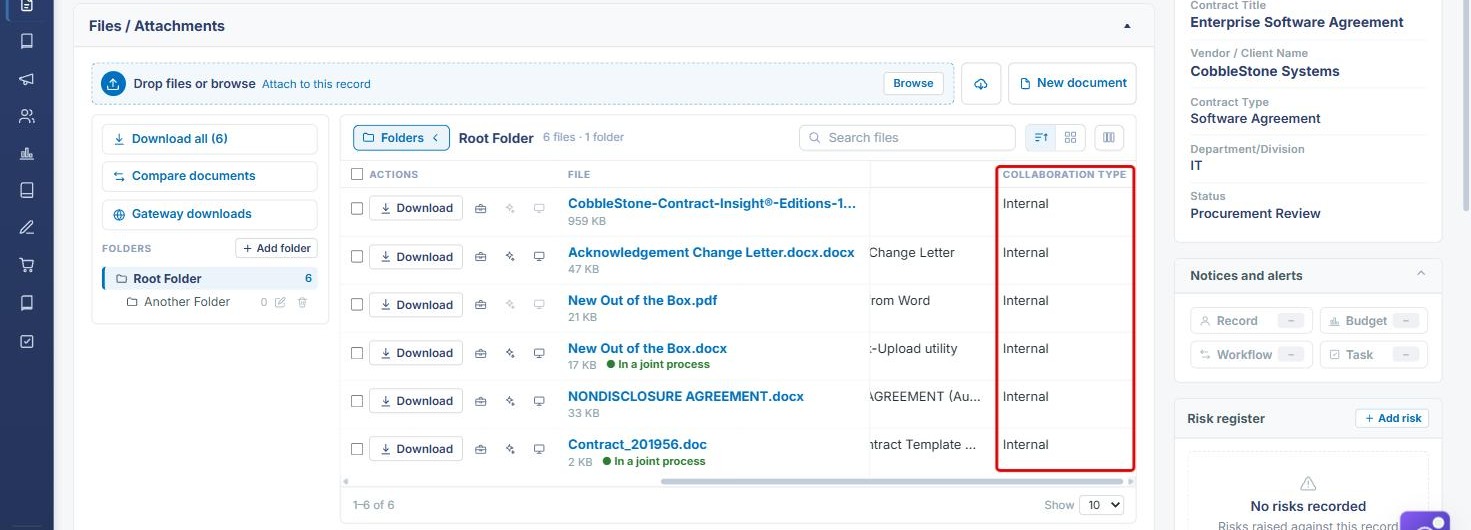Click the horizontal scrollbar under file table
This screenshot has width=1471, height=530.
coord(892,481)
